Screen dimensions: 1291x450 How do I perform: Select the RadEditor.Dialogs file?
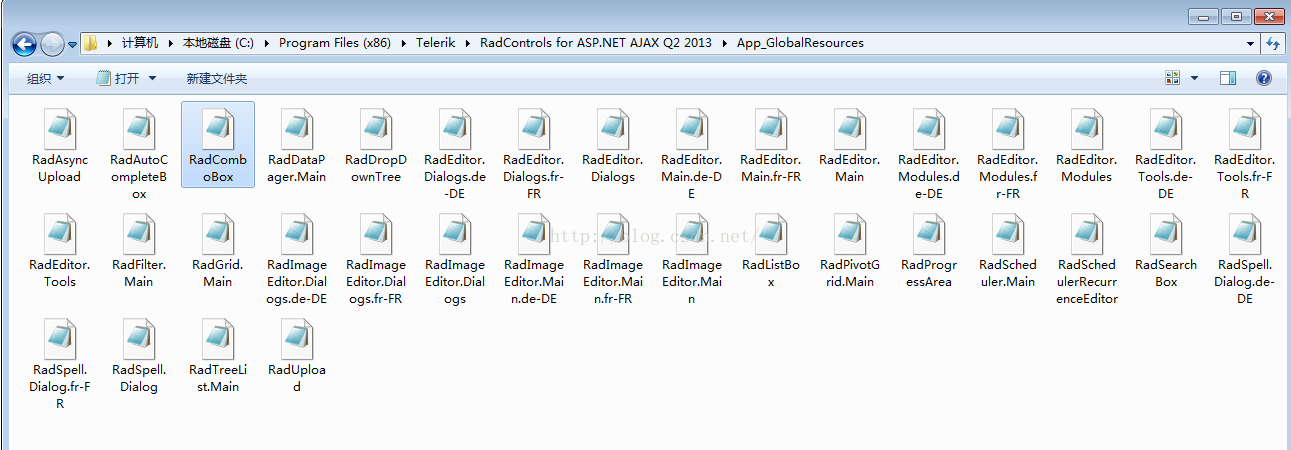click(613, 145)
